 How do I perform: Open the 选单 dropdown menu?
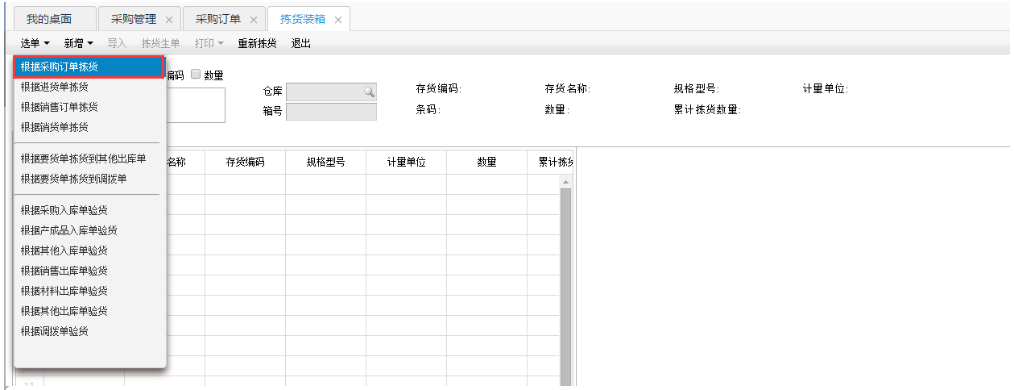click(35, 43)
